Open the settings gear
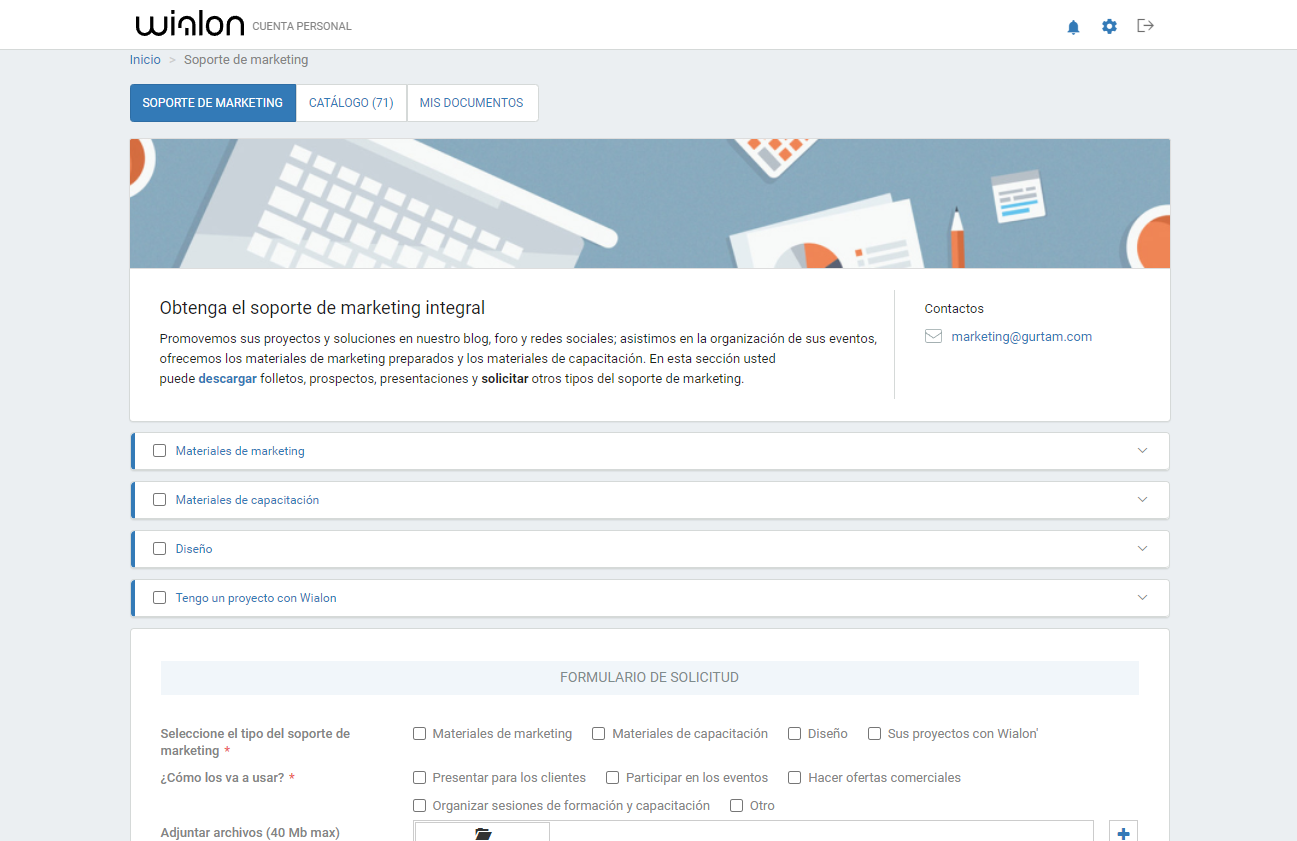1297x841 pixels. pos(1109,27)
